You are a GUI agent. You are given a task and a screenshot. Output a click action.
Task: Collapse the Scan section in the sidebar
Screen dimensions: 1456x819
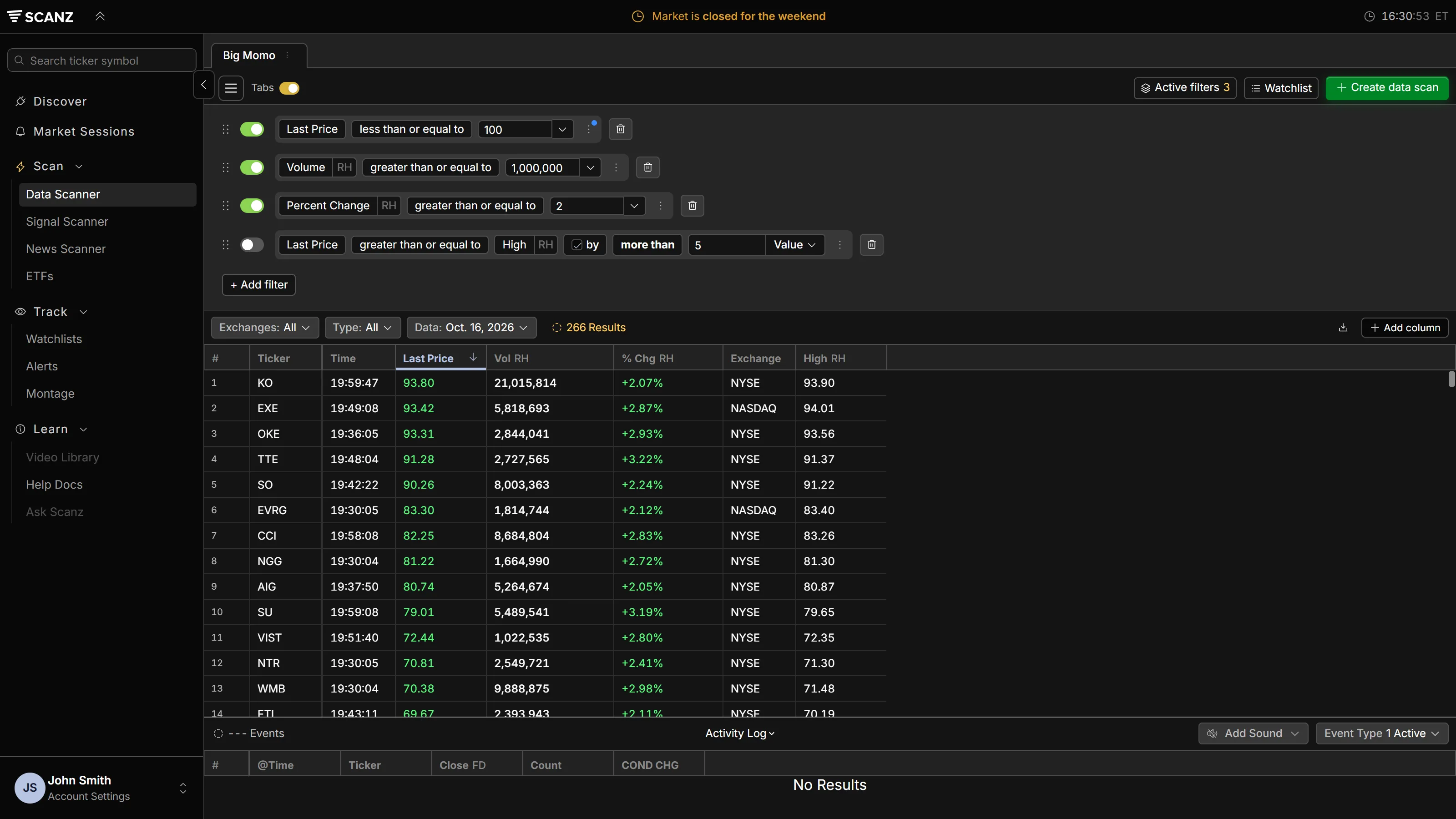79,166
